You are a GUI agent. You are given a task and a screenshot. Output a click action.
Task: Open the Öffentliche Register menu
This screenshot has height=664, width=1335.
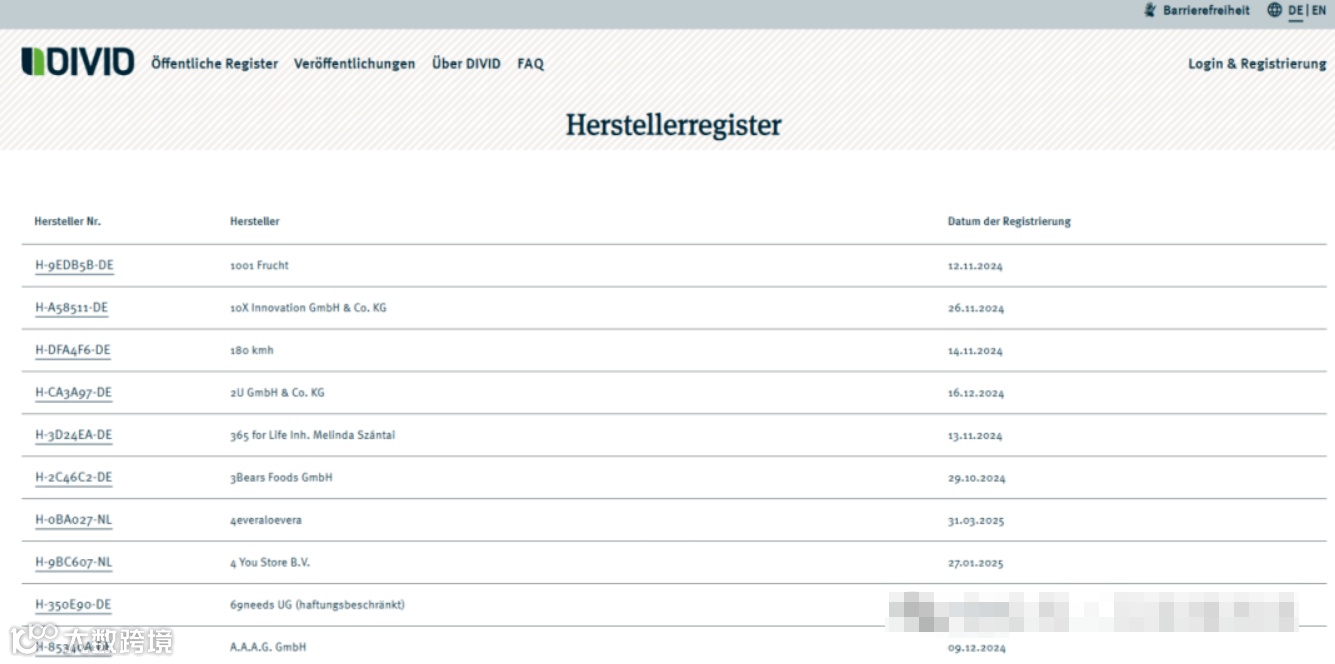215,64
